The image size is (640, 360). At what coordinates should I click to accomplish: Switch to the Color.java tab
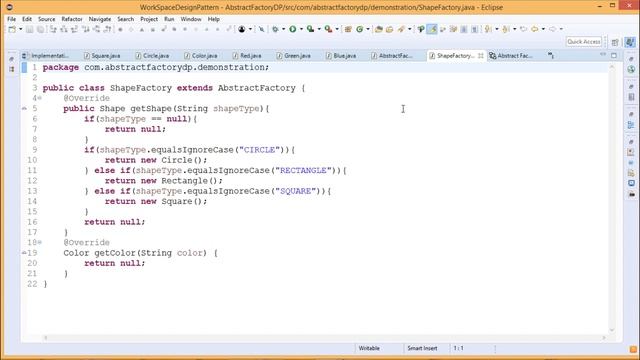click(201, 56)
